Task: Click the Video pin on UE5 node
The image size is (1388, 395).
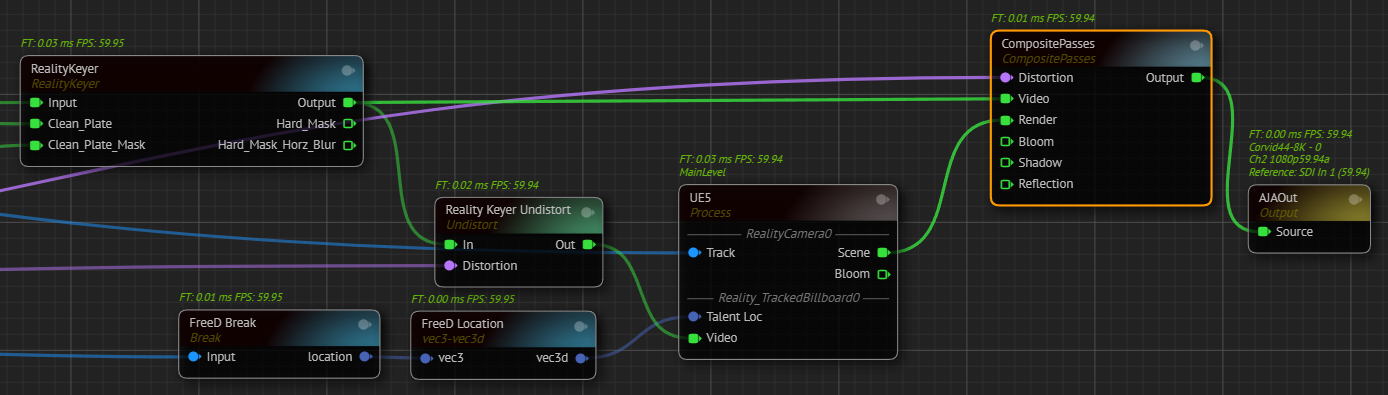Action: tap(694, 338)
